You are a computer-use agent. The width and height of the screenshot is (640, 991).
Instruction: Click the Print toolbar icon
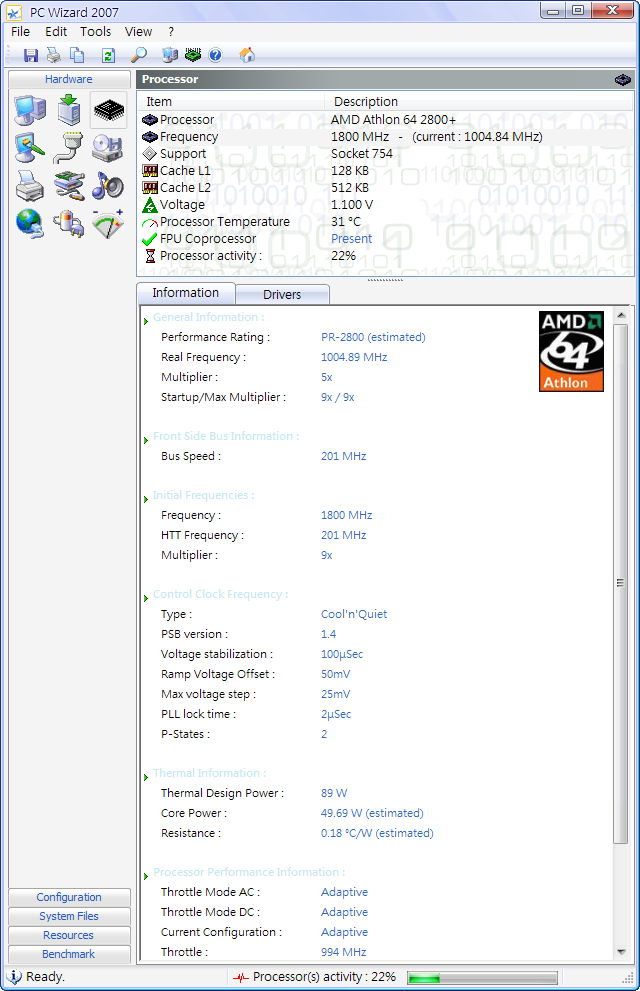pos(54,56)
